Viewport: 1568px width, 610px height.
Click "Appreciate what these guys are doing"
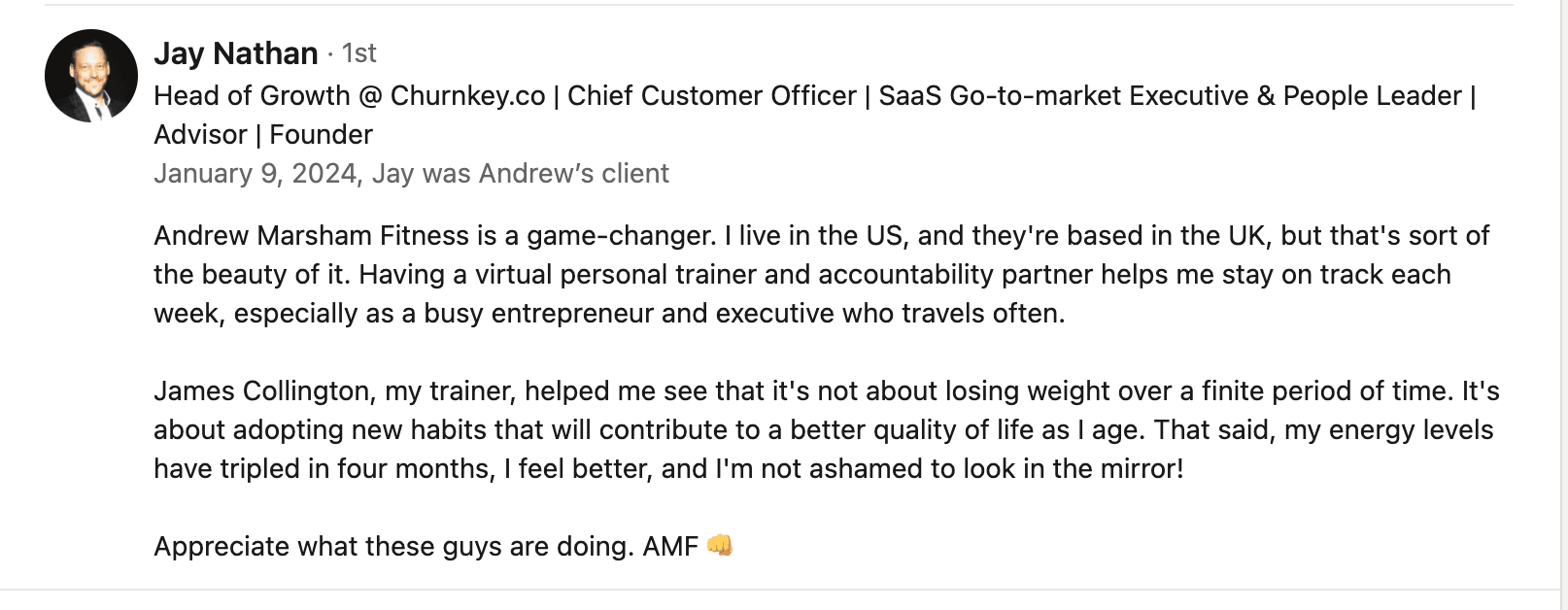(392, 547)
